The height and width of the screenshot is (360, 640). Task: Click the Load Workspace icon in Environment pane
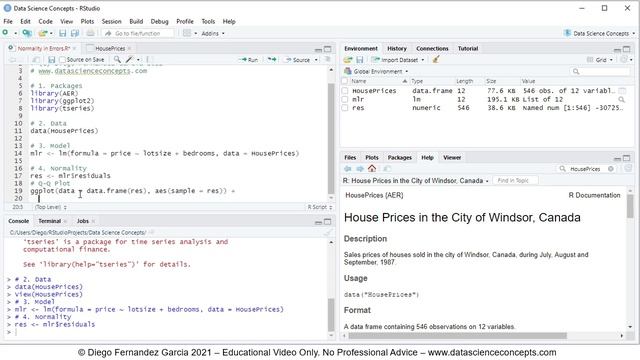point(348,60)
